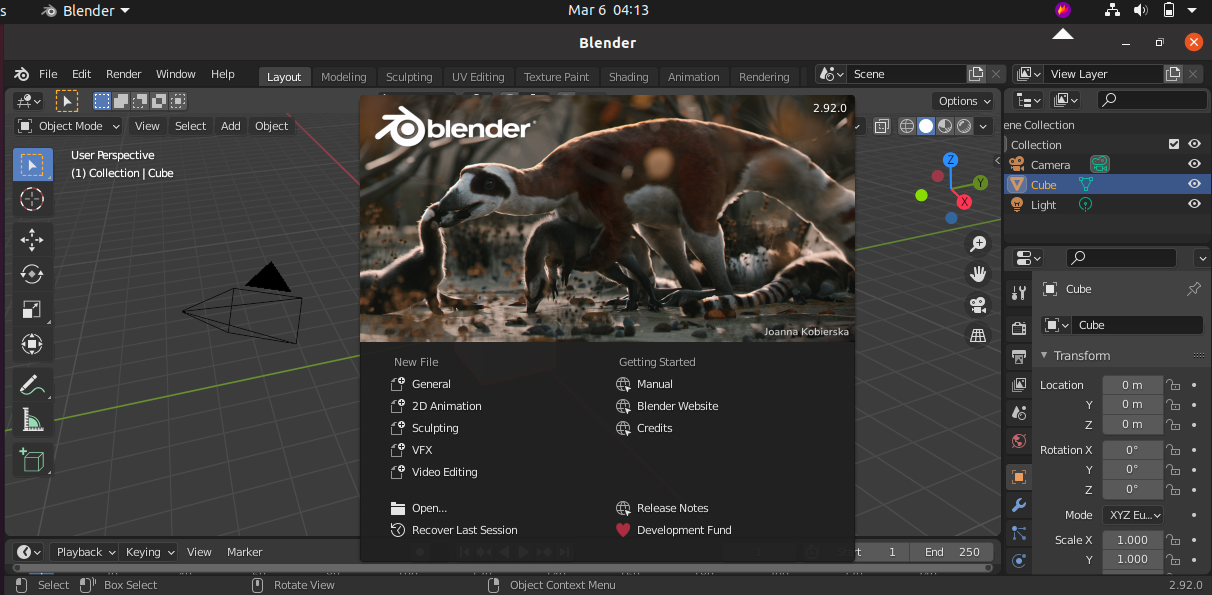Hide the Light with its eye icon
This screenshot has width=1212, height=595.
(x=1194, y=204)
